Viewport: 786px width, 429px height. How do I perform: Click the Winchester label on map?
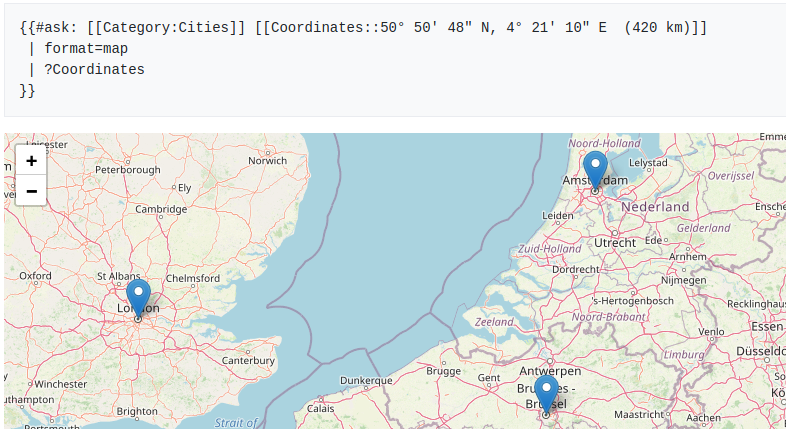tap(61, 384)
